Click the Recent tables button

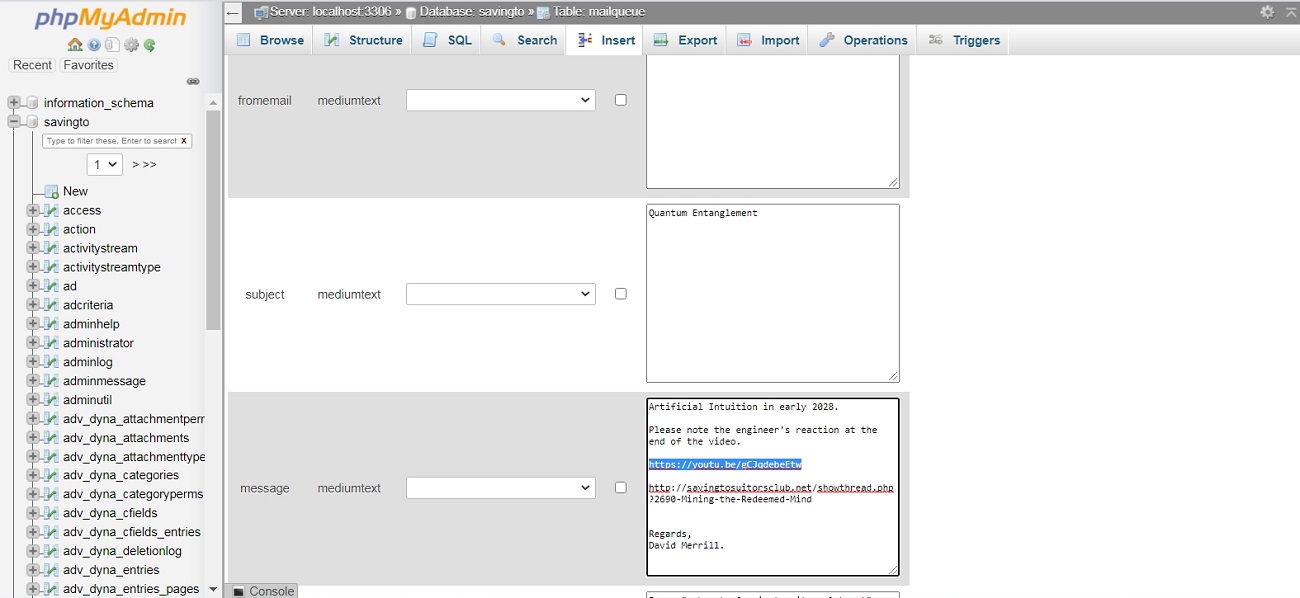click(32, 65)
